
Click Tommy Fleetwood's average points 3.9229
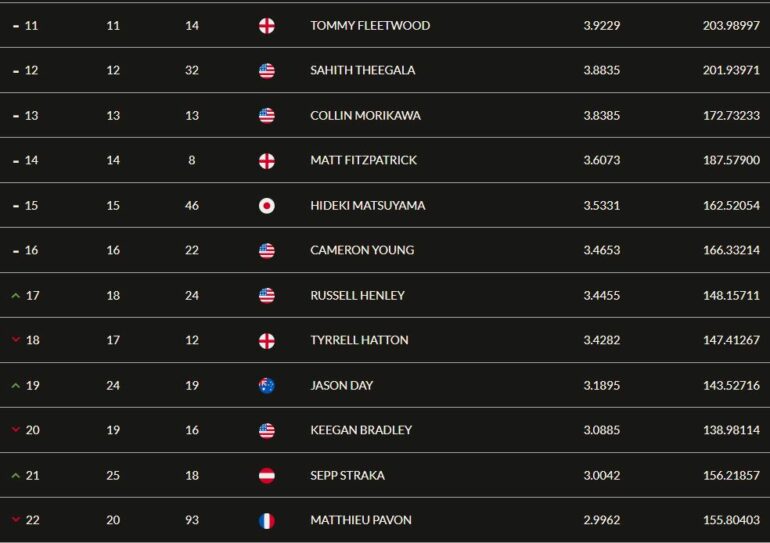click(602, 26)
